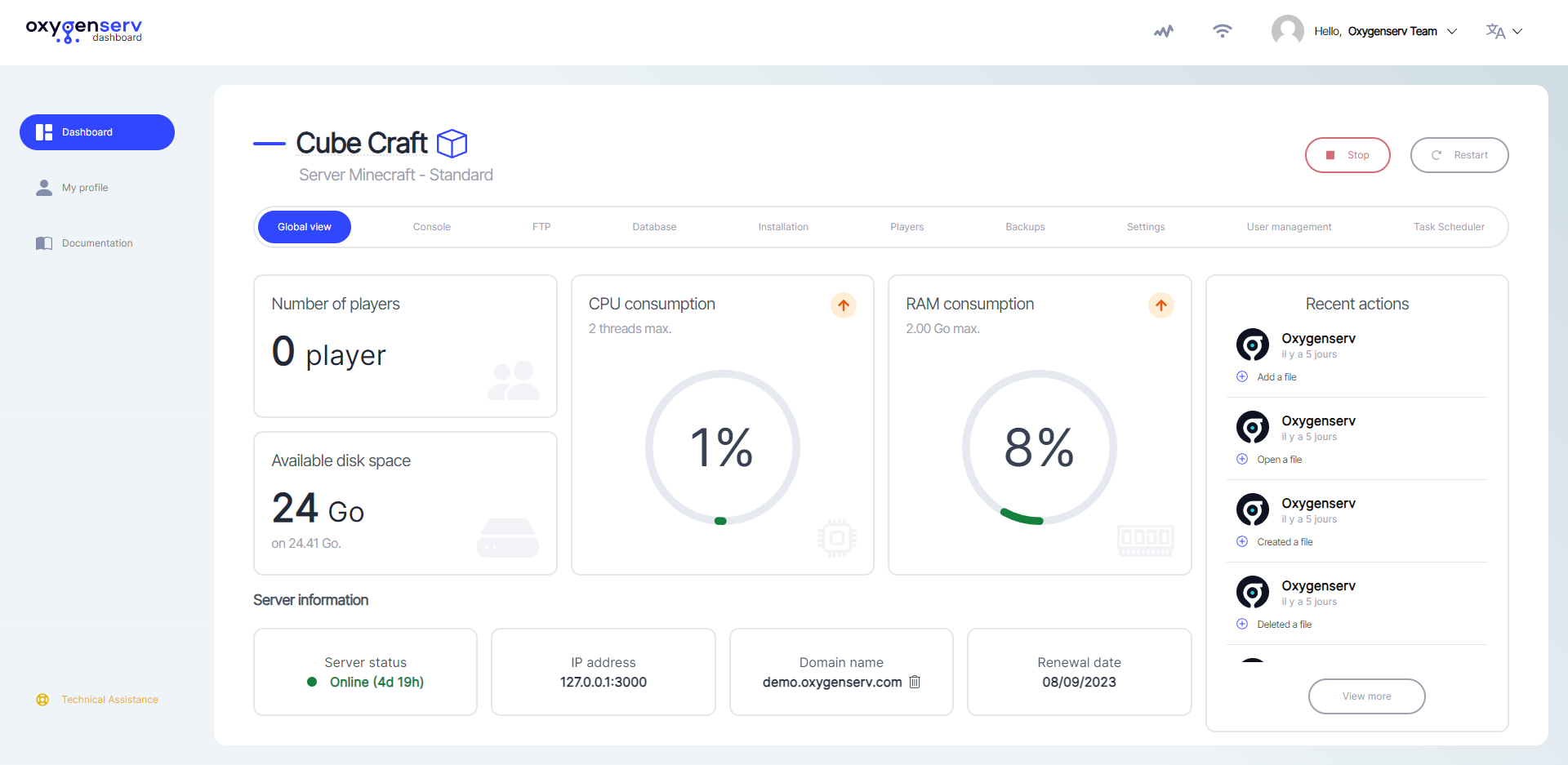The image size is (1568, 765).
Task: Click the 'Online (4d 19h)' server status
Action: point(376,683)
